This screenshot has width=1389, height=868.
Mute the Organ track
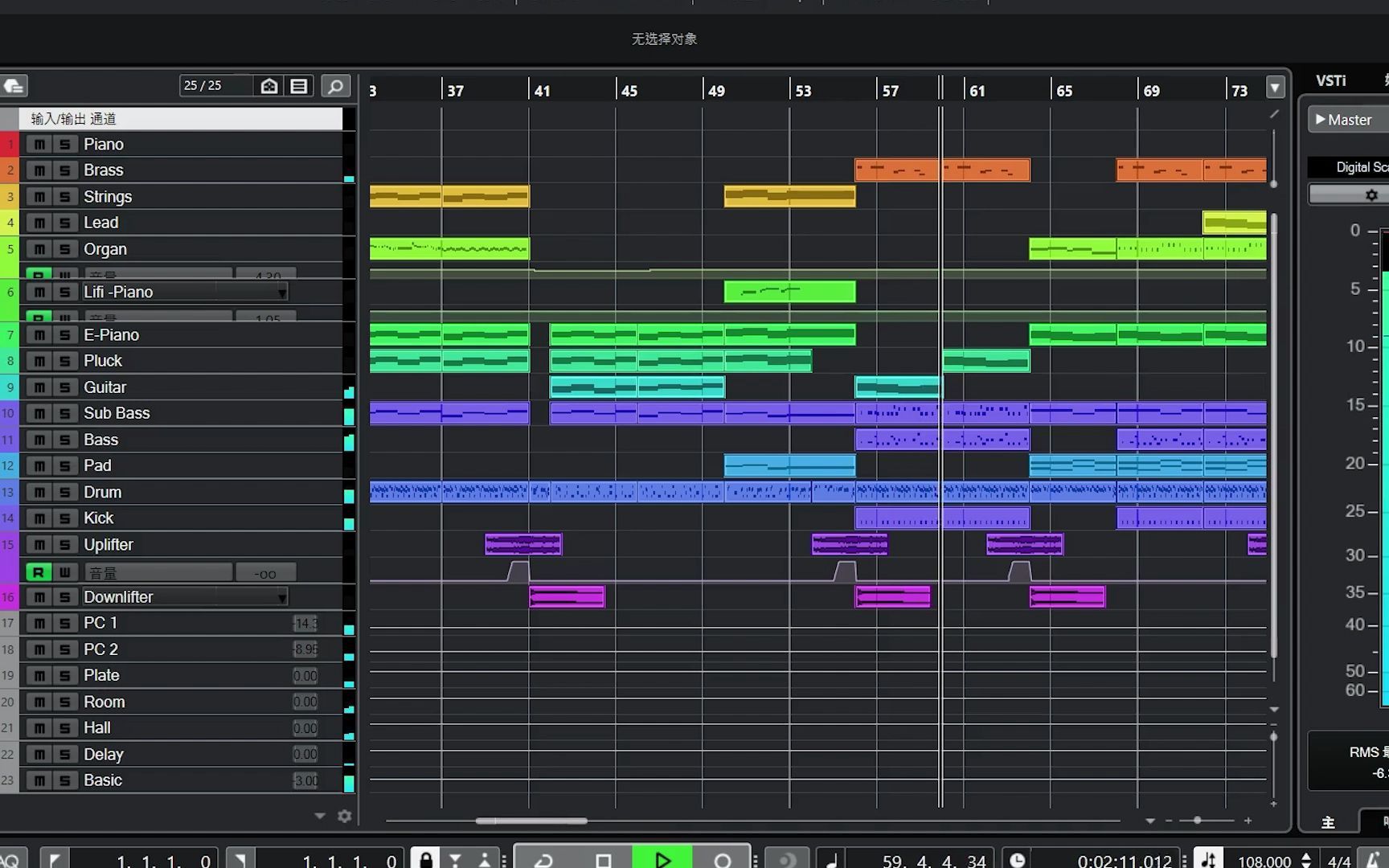pyautogui.click(x=39, y=249)
